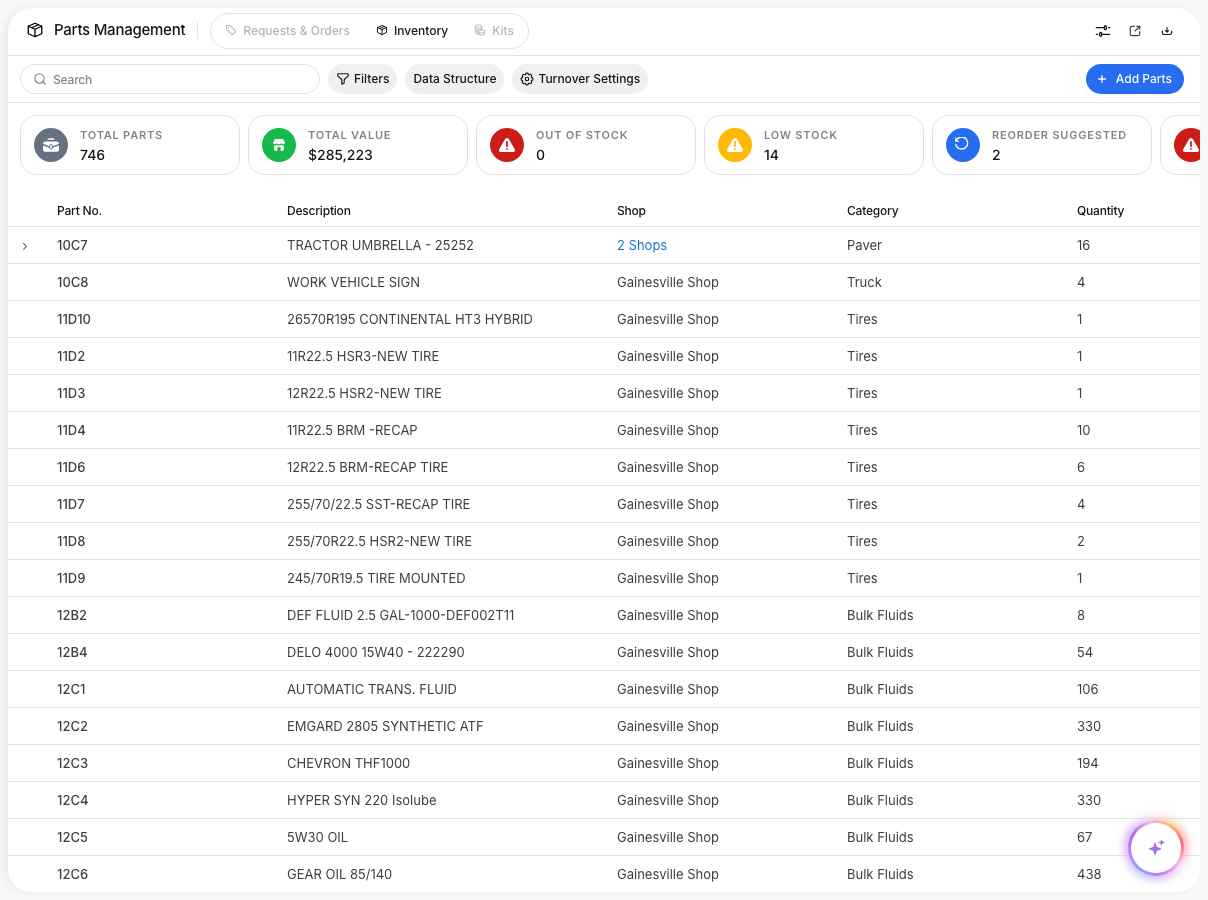Click EMGARD 2805 SYNTHETIC ATF description
Viewport: 1208px width, 900px height.
(385, 726)
